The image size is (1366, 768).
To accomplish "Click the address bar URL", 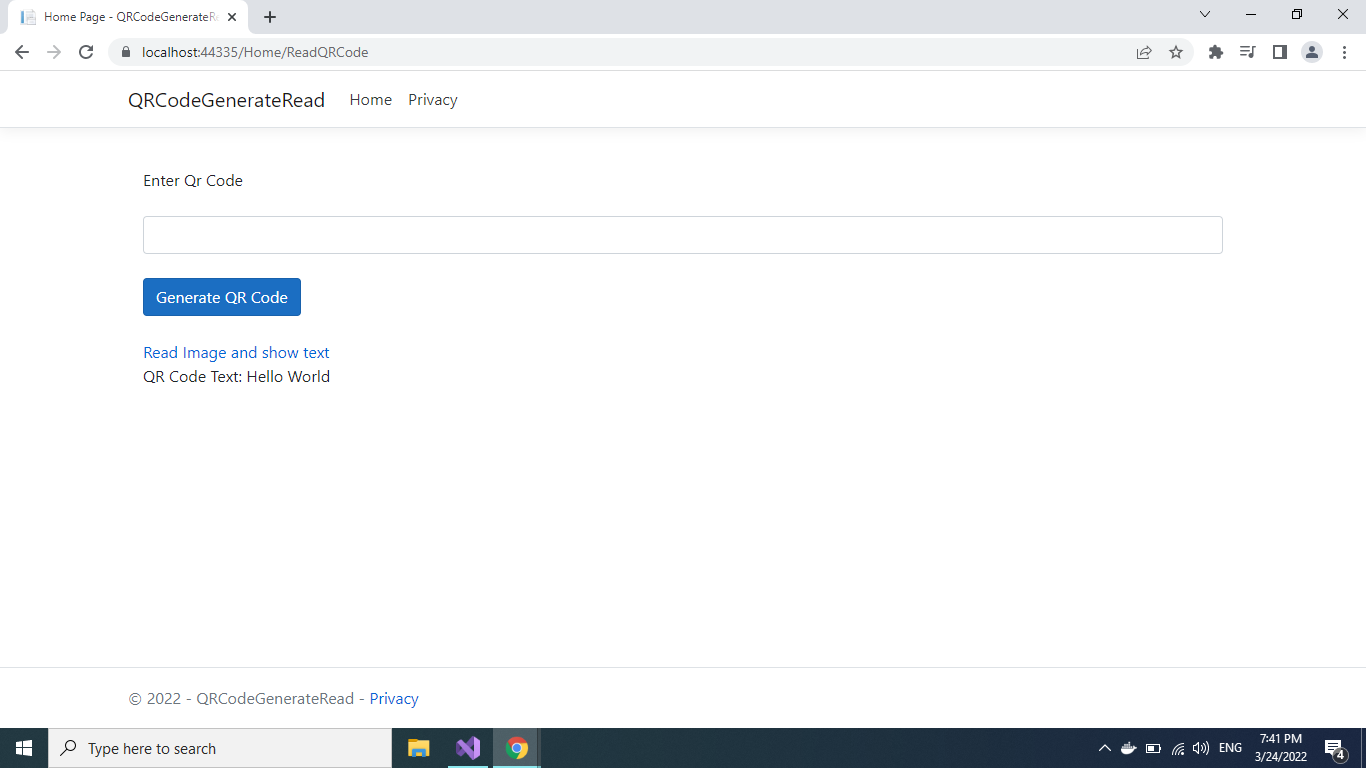I will coord(255,52).
